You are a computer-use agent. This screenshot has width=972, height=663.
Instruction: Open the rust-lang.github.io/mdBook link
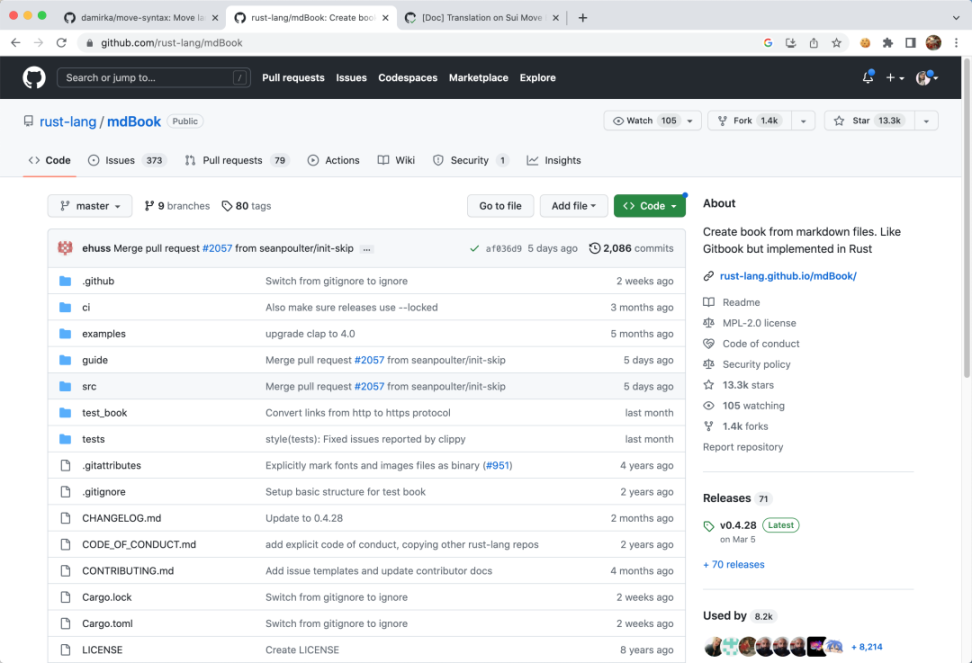point(787,276)
